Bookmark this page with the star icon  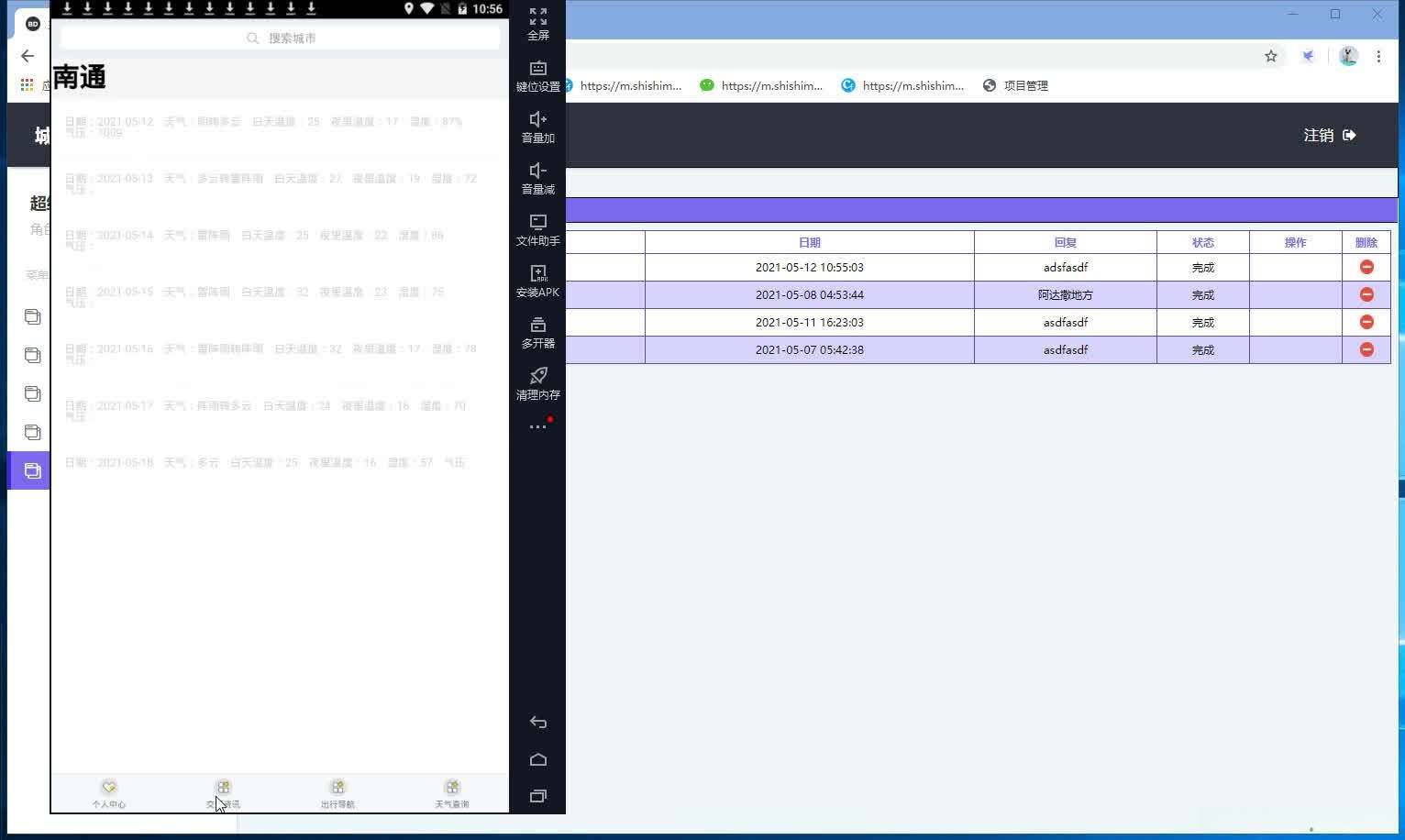pos(1271,56)
